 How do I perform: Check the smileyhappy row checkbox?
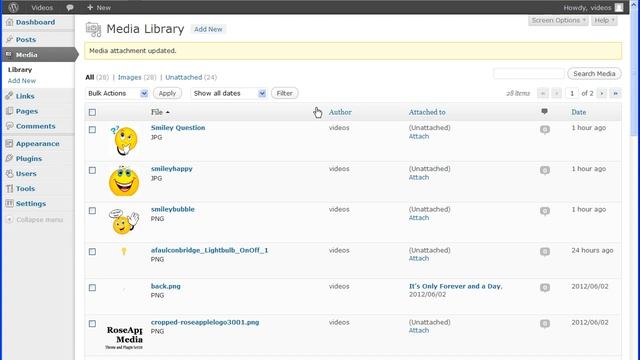tap(92, 170)
